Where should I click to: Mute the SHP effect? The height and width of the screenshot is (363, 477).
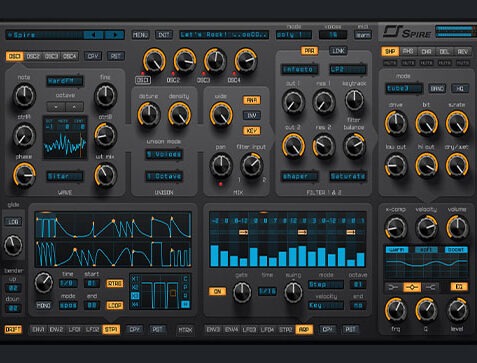pos(390,63)
